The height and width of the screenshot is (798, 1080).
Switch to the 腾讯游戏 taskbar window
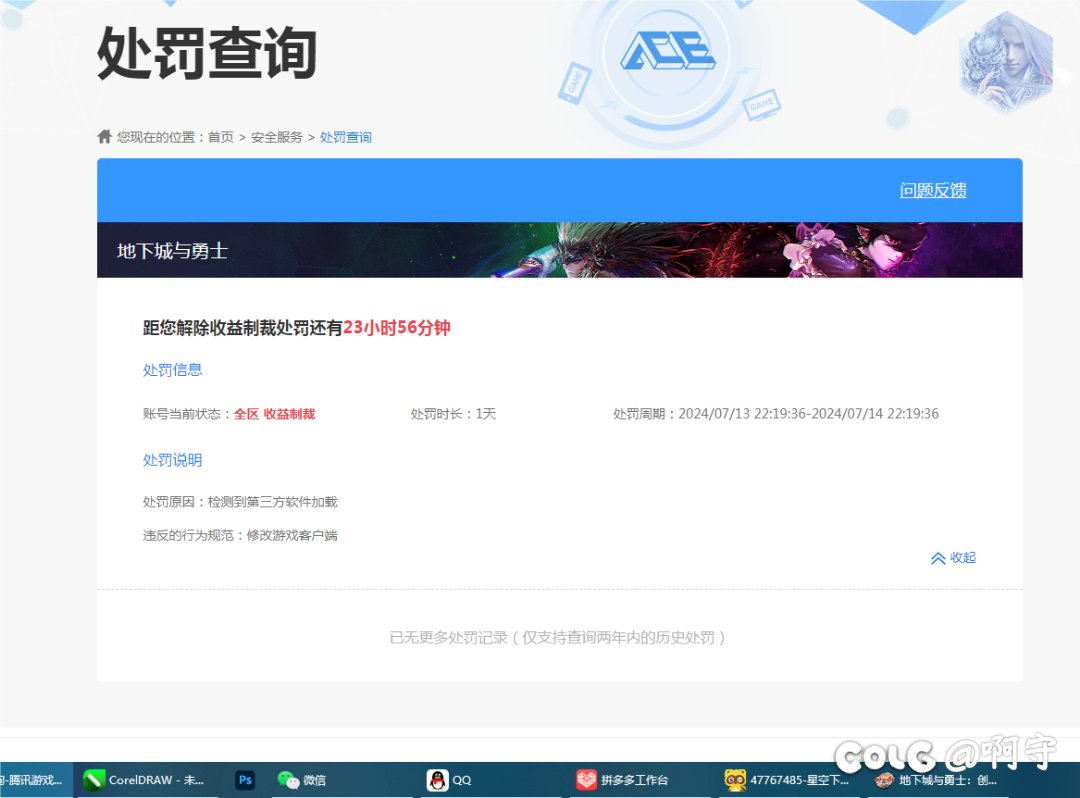(34, 779)
